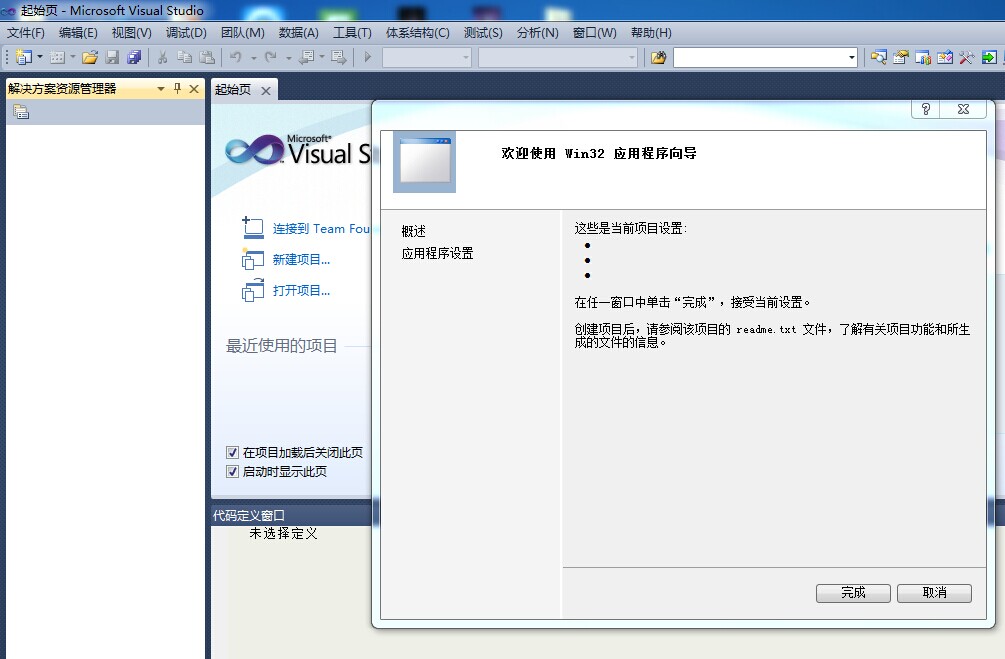Viewport: 1005px width, 659px height.
Task: Open the Navigate Backward dropdown arrow
Action: click(x=322, y=57)
